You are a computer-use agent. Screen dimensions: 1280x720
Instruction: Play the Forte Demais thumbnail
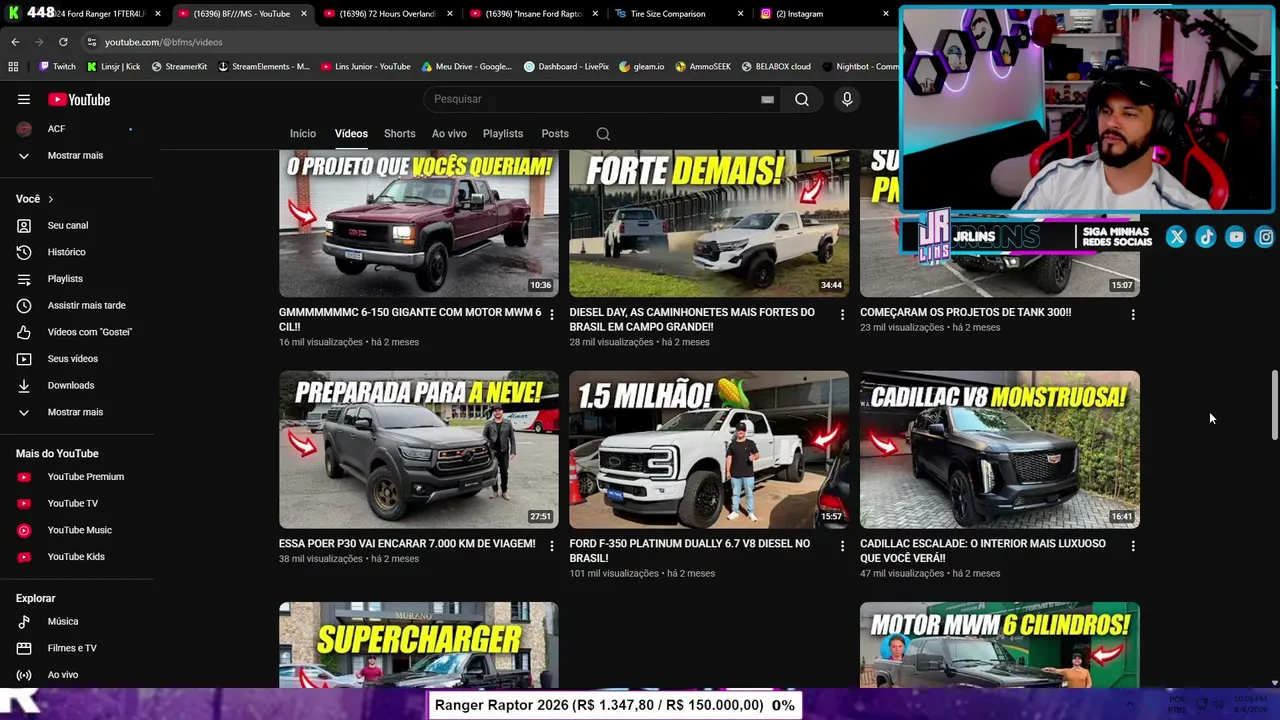pyautogui.click(x=709, y=224)
